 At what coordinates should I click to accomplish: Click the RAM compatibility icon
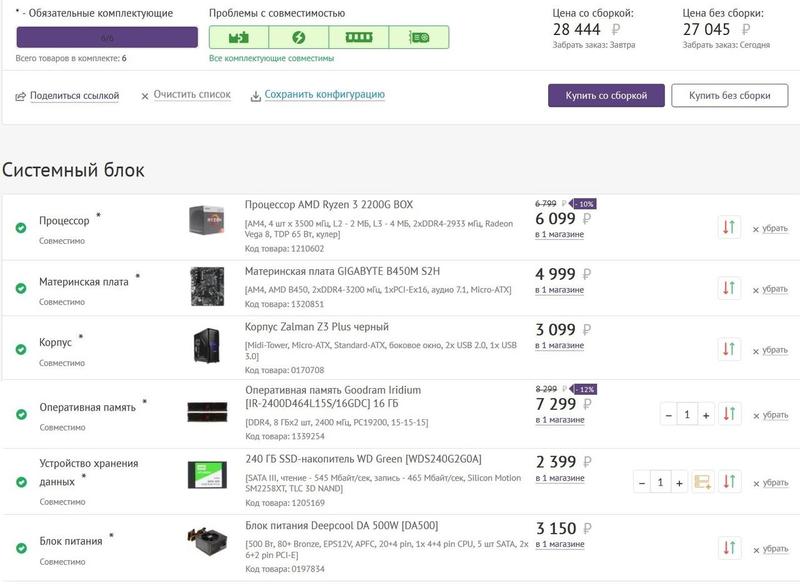click(358, 38)
